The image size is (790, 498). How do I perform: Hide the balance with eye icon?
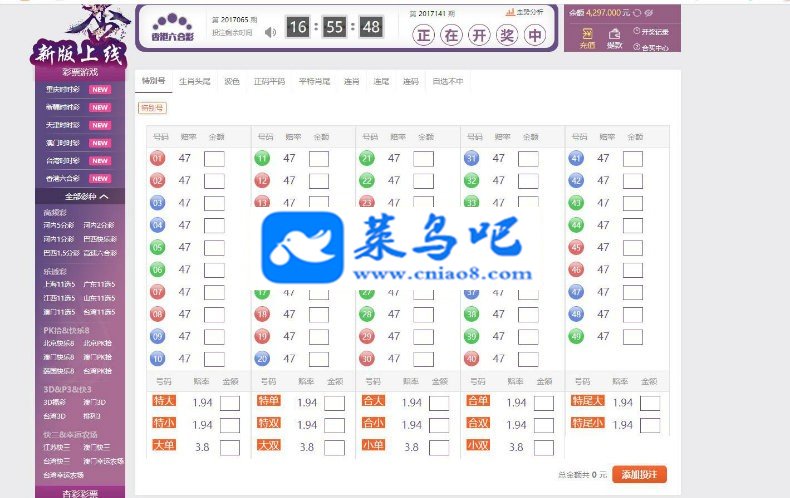click(649, 13)
